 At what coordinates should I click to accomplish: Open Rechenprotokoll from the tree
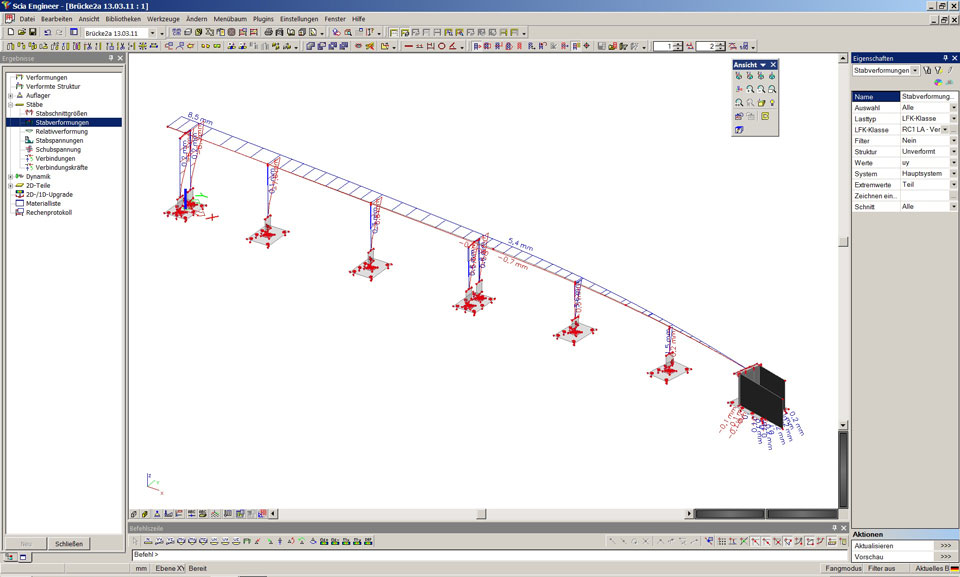(48, 212)
